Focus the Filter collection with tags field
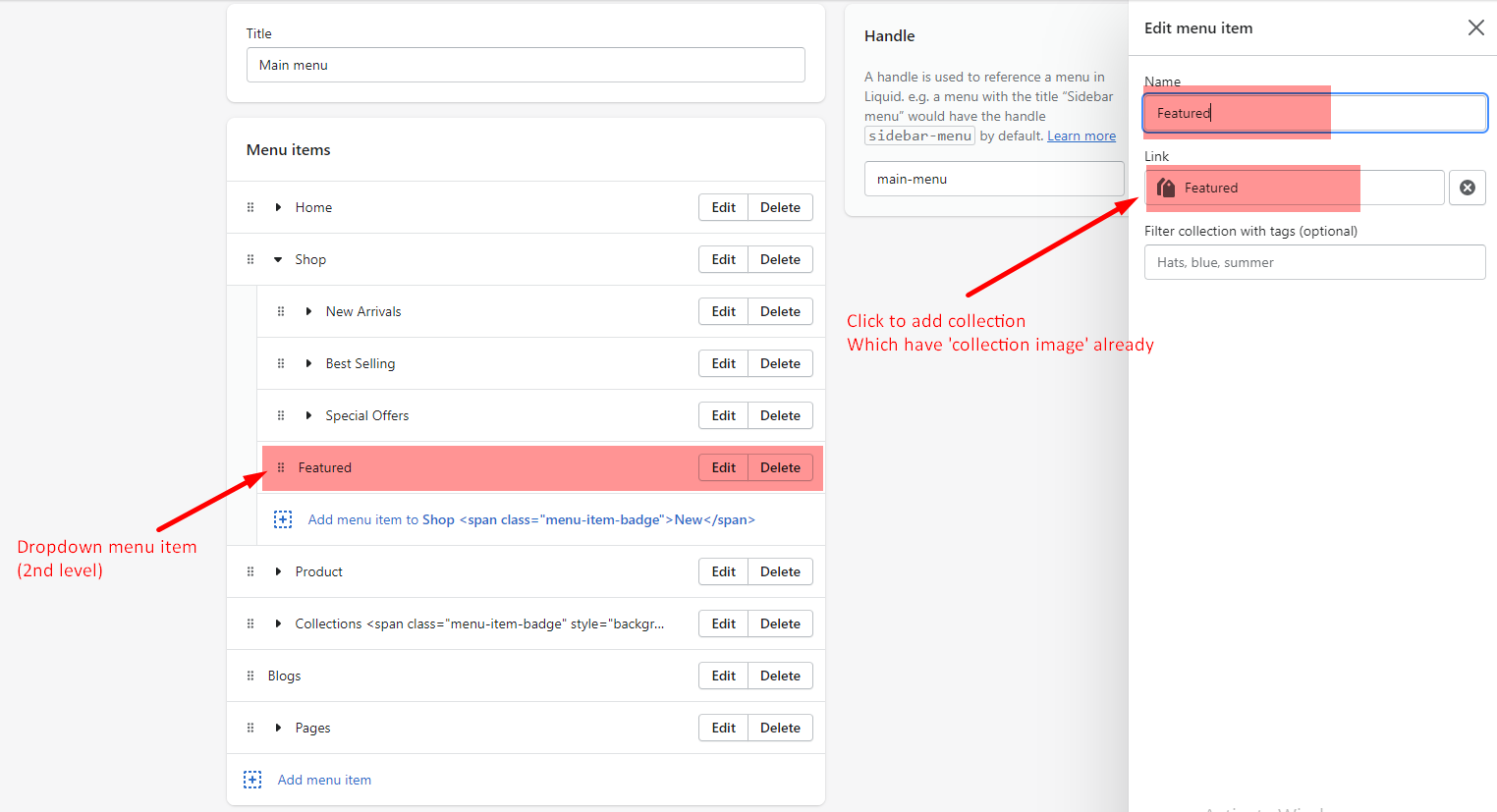The height and width of the screenshot is (812, 1497). pyautogui.click(x=1314, y=262)
